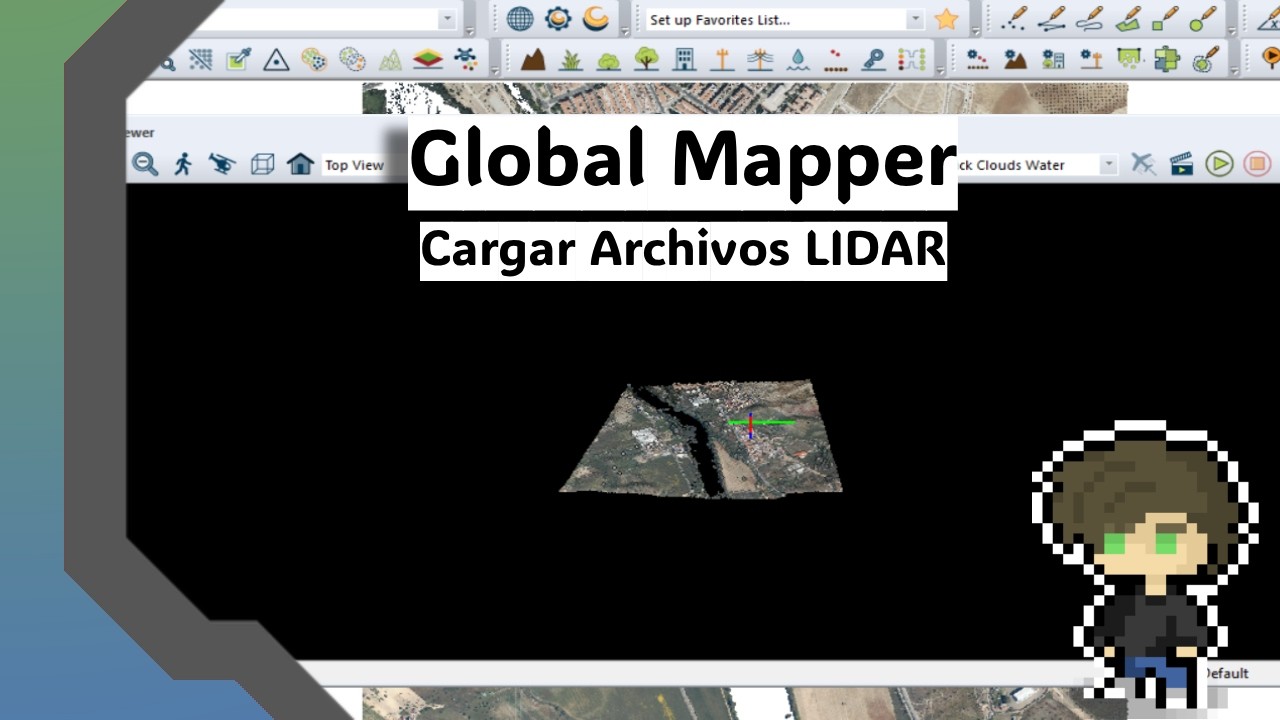Expand the top-left blank combo box arrow
The height and width of the screenshot is (720, 1280).
click(x=447, y=20)
